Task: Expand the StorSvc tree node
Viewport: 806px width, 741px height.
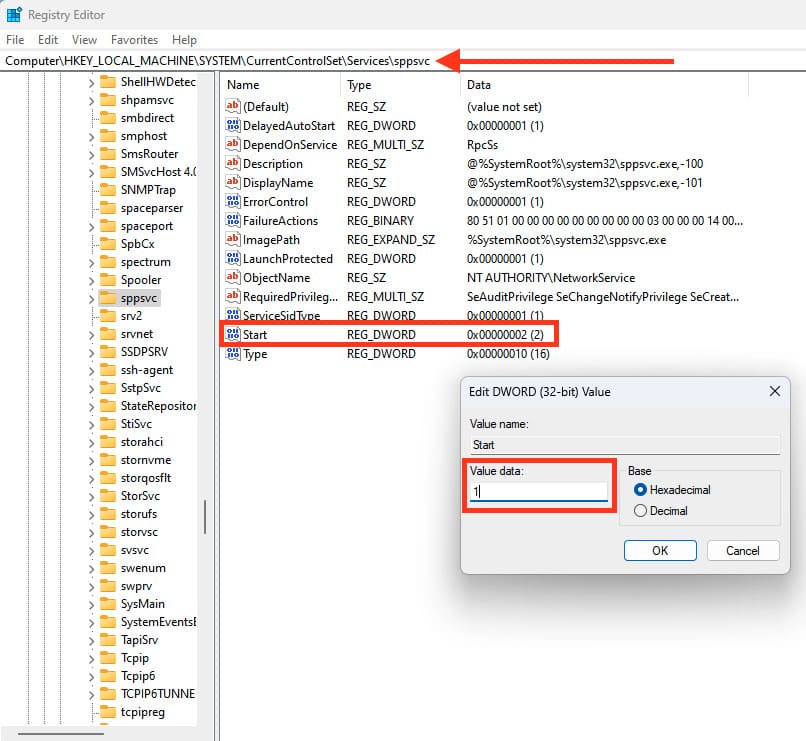Action: tap(92, 496)
